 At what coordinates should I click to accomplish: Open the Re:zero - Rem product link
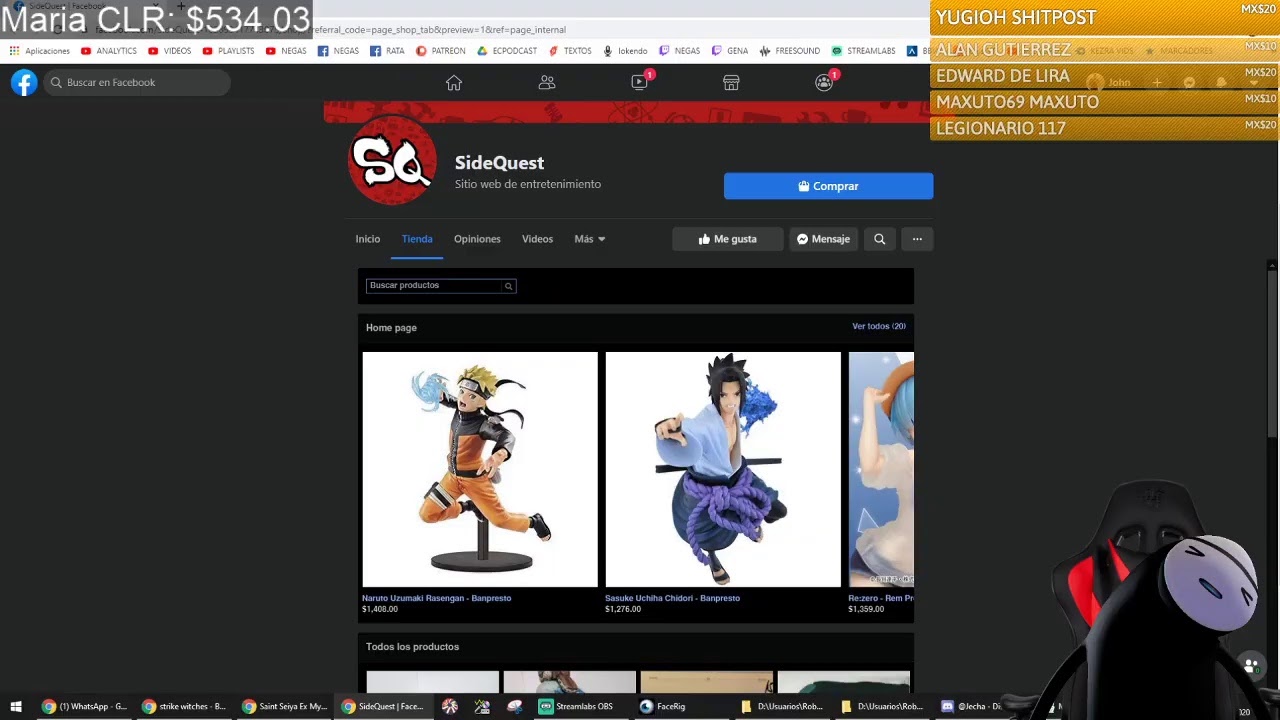pyautogui.click(x=881, y=598)
